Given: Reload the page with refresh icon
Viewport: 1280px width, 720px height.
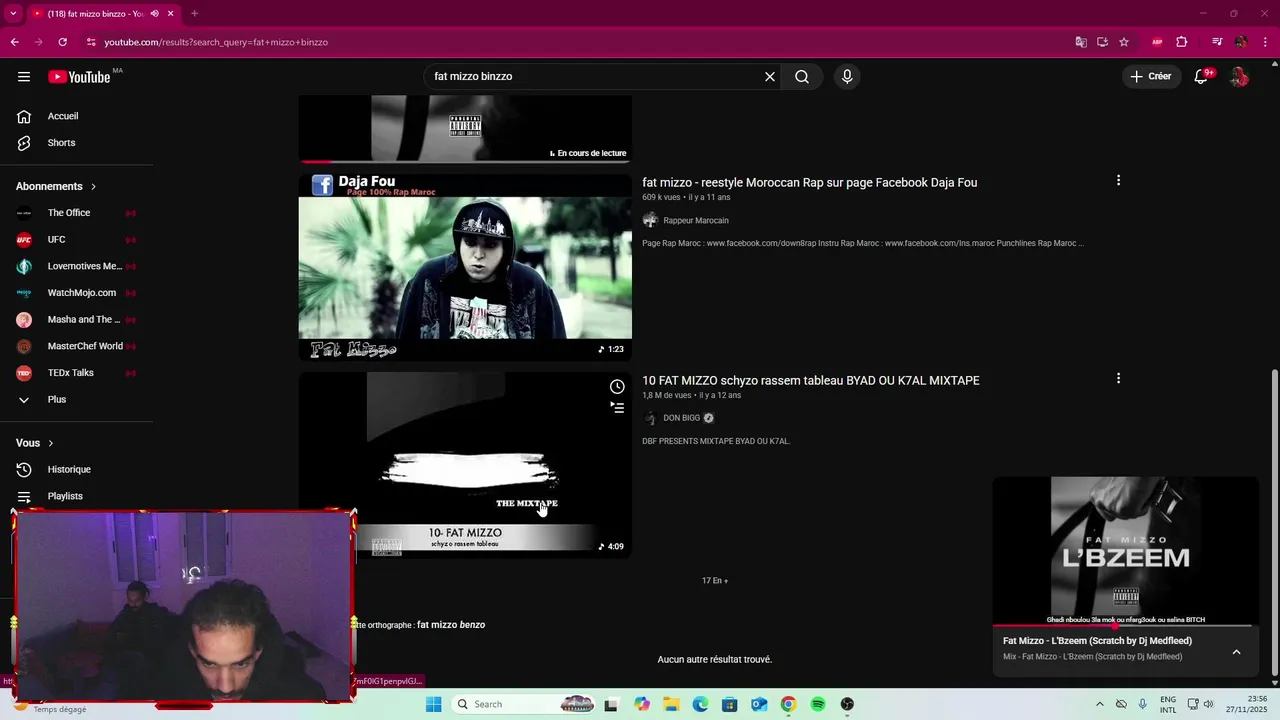Looking at the screenshot, I should pos(62,42).
